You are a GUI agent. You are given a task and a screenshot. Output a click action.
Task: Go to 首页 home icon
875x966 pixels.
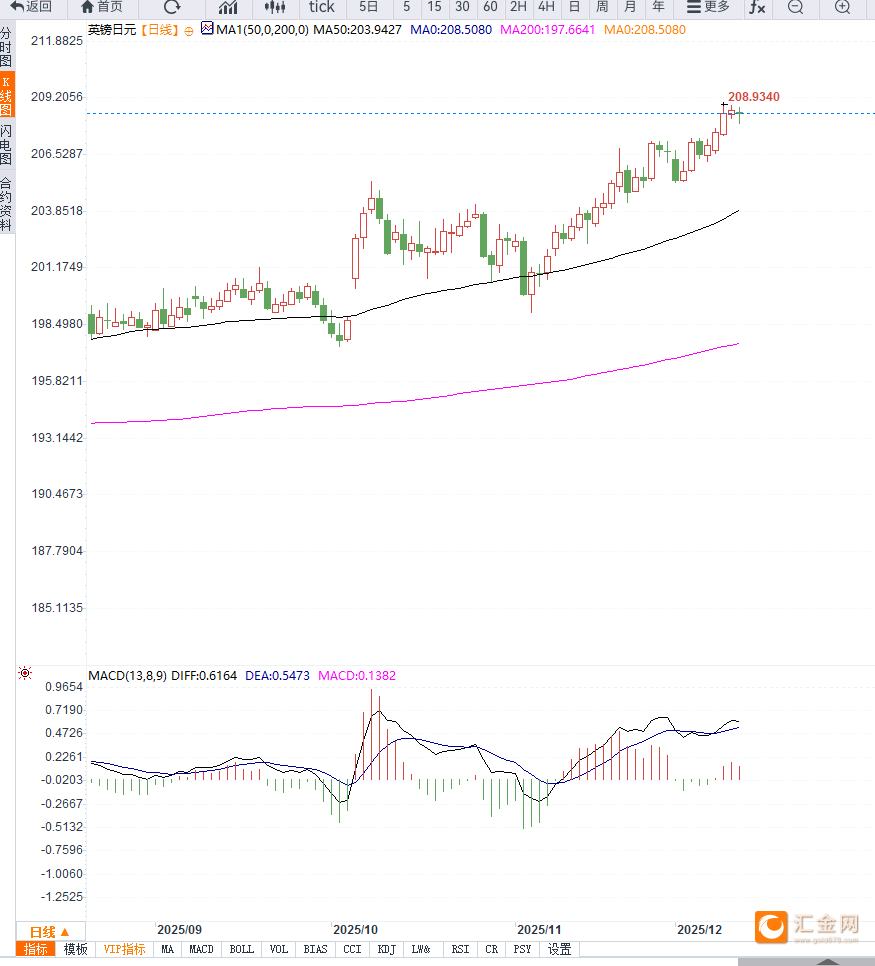[102, 7]
